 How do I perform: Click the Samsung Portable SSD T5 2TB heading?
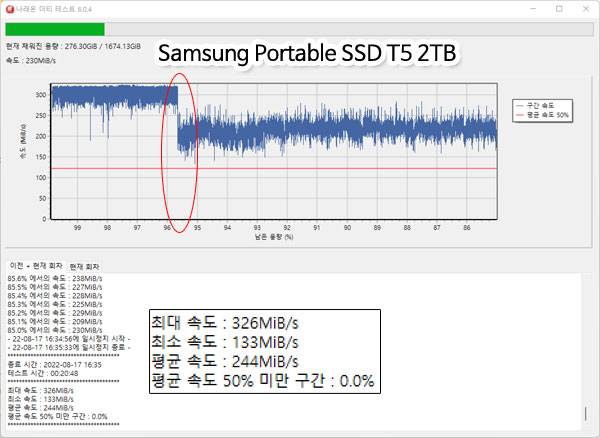pyautogui.click(x=309, y=54)
